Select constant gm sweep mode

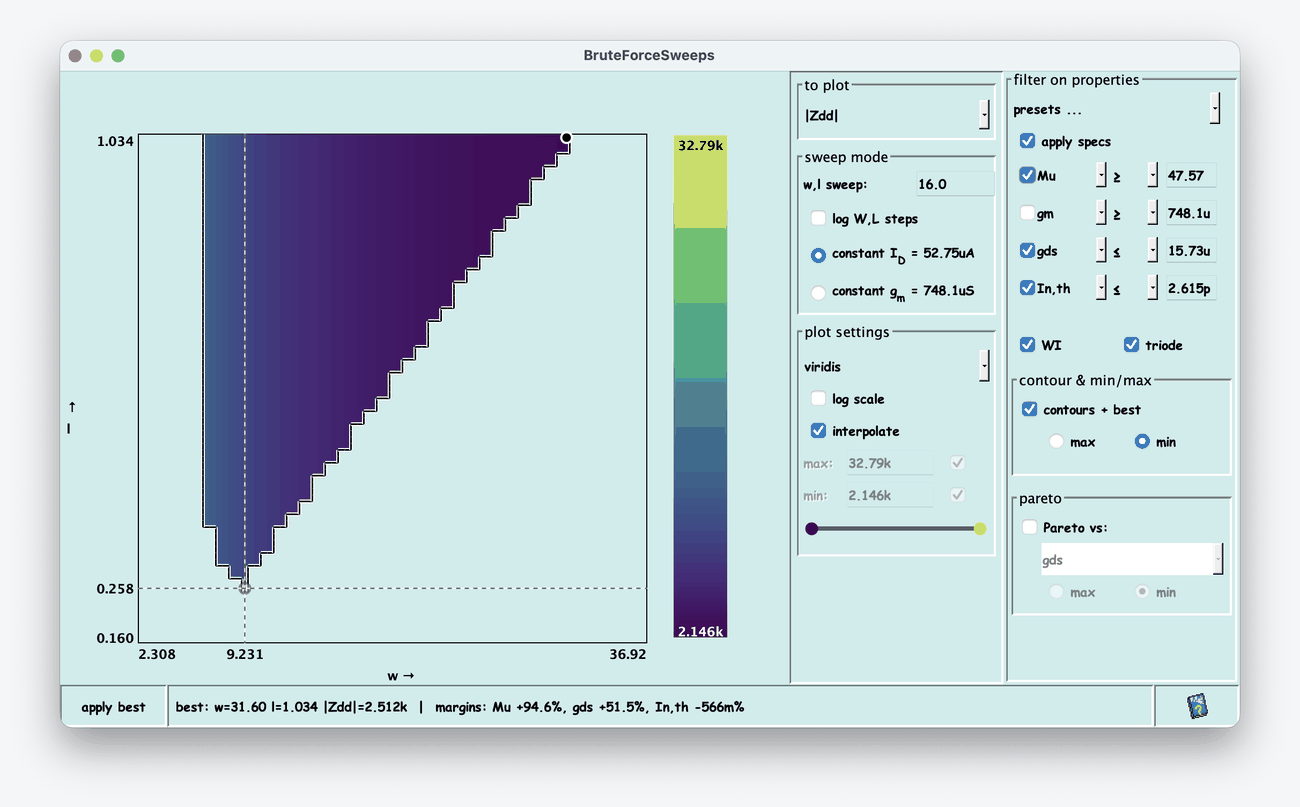click(x=818, y=292)
